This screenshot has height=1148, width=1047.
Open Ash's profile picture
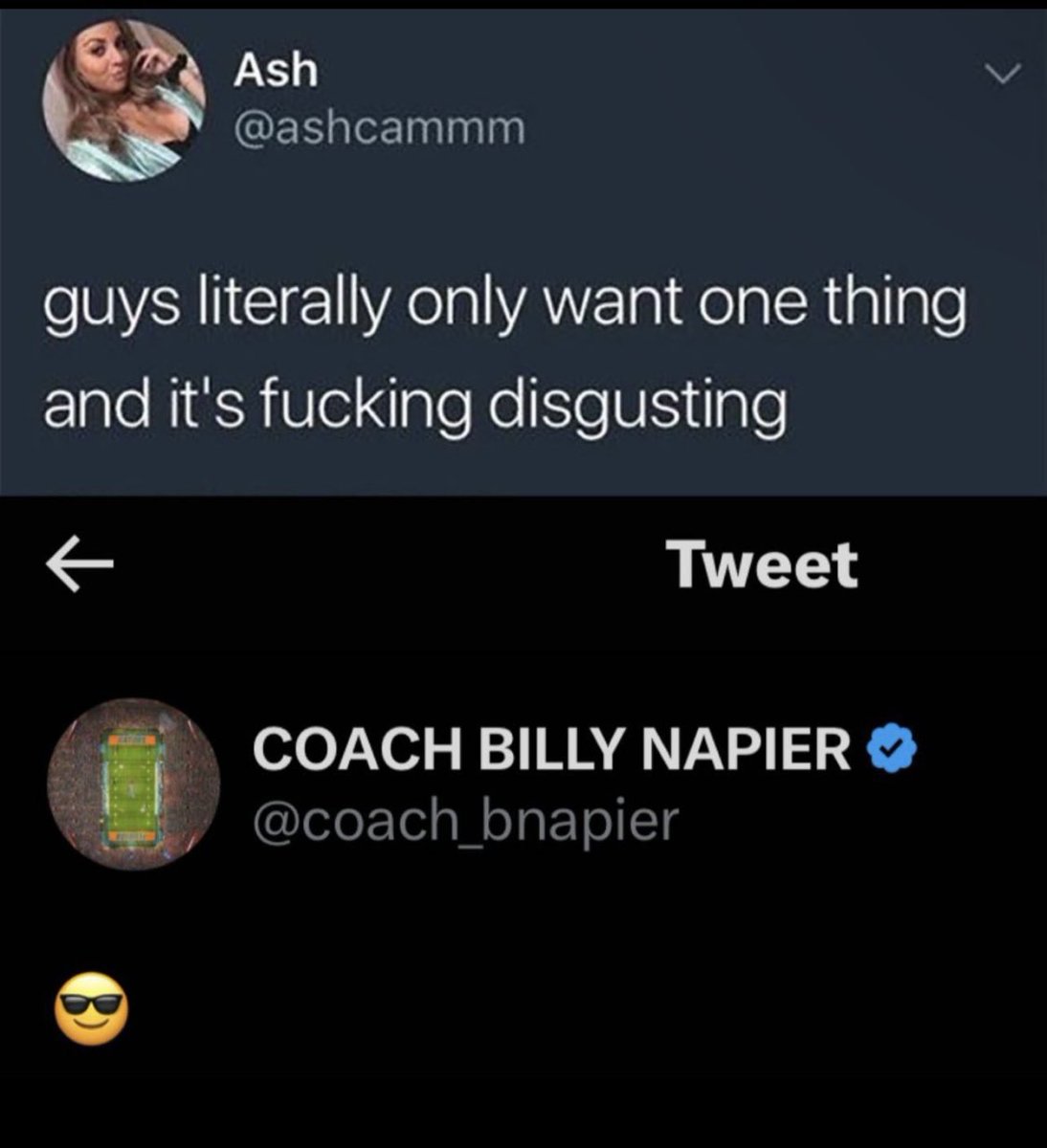(125, 101)
